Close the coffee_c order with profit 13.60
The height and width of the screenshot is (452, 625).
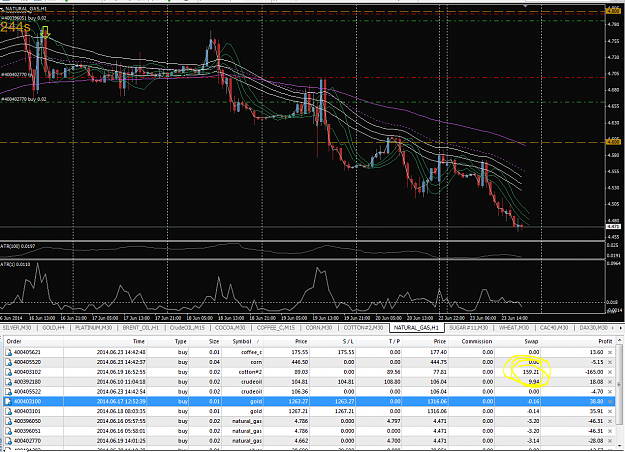point(610,352)
